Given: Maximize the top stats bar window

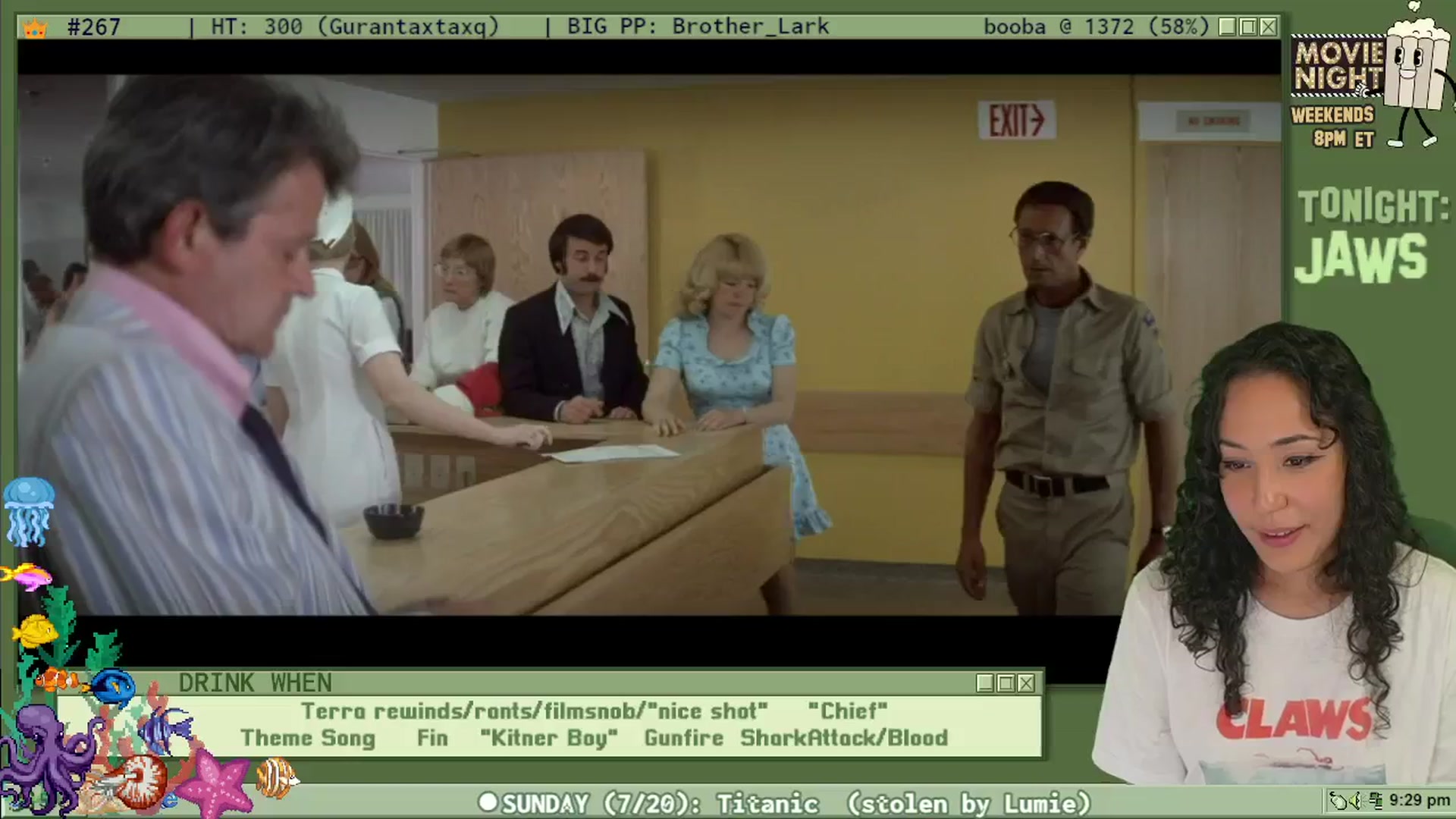Looking at the screenshot, I should tap(1248, 27).
